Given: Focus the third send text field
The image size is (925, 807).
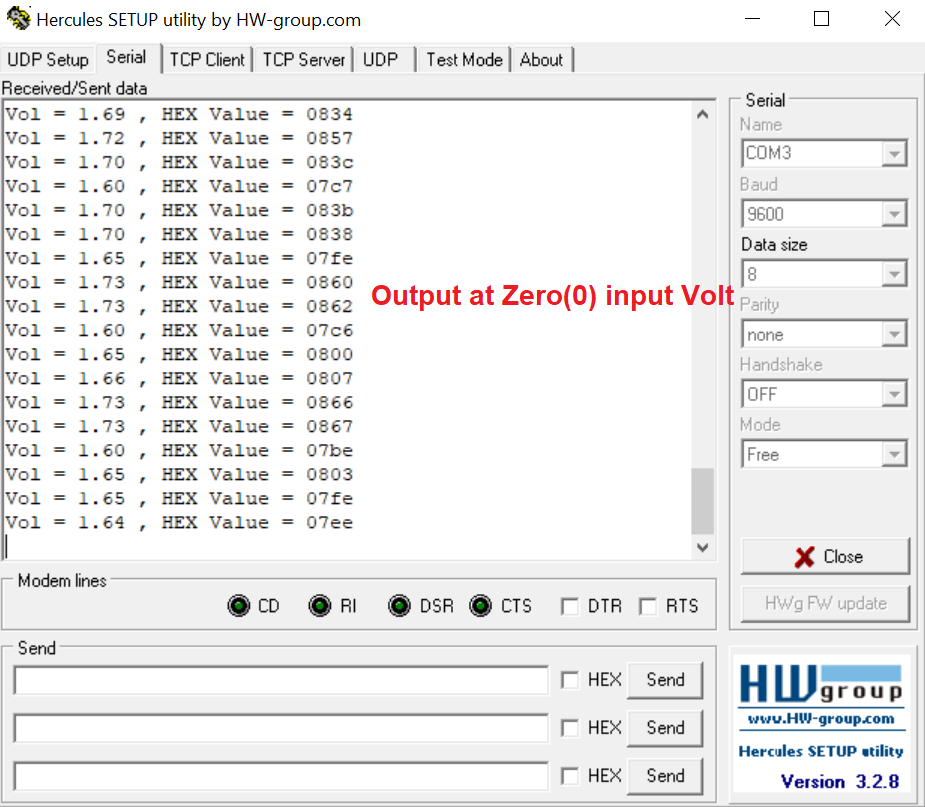Looking at the screenshot, I should click(x=281, y=776).
